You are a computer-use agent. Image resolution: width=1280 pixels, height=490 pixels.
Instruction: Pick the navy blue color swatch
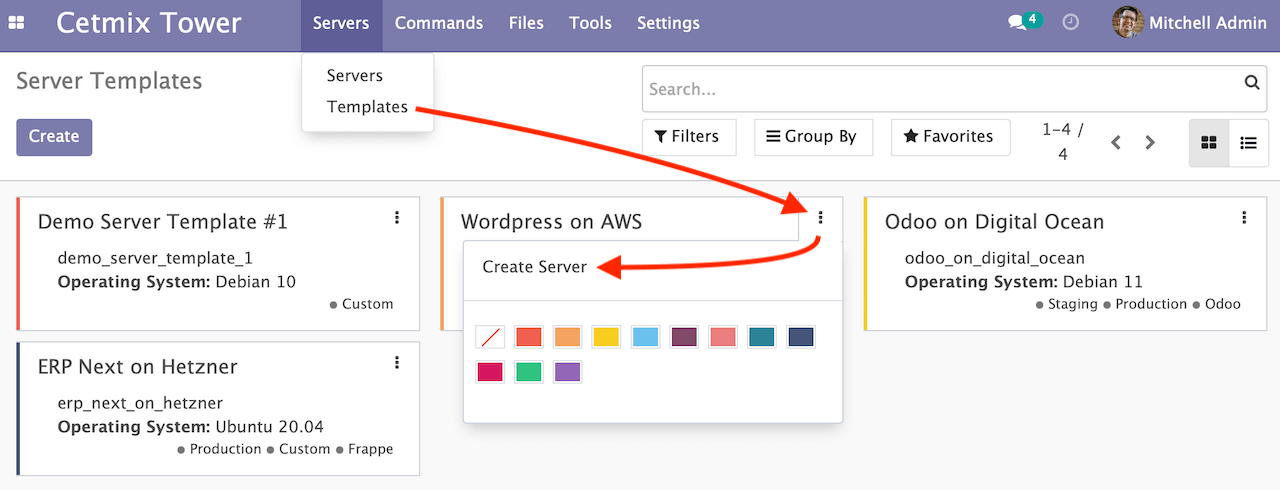click(x=801, y=338)
